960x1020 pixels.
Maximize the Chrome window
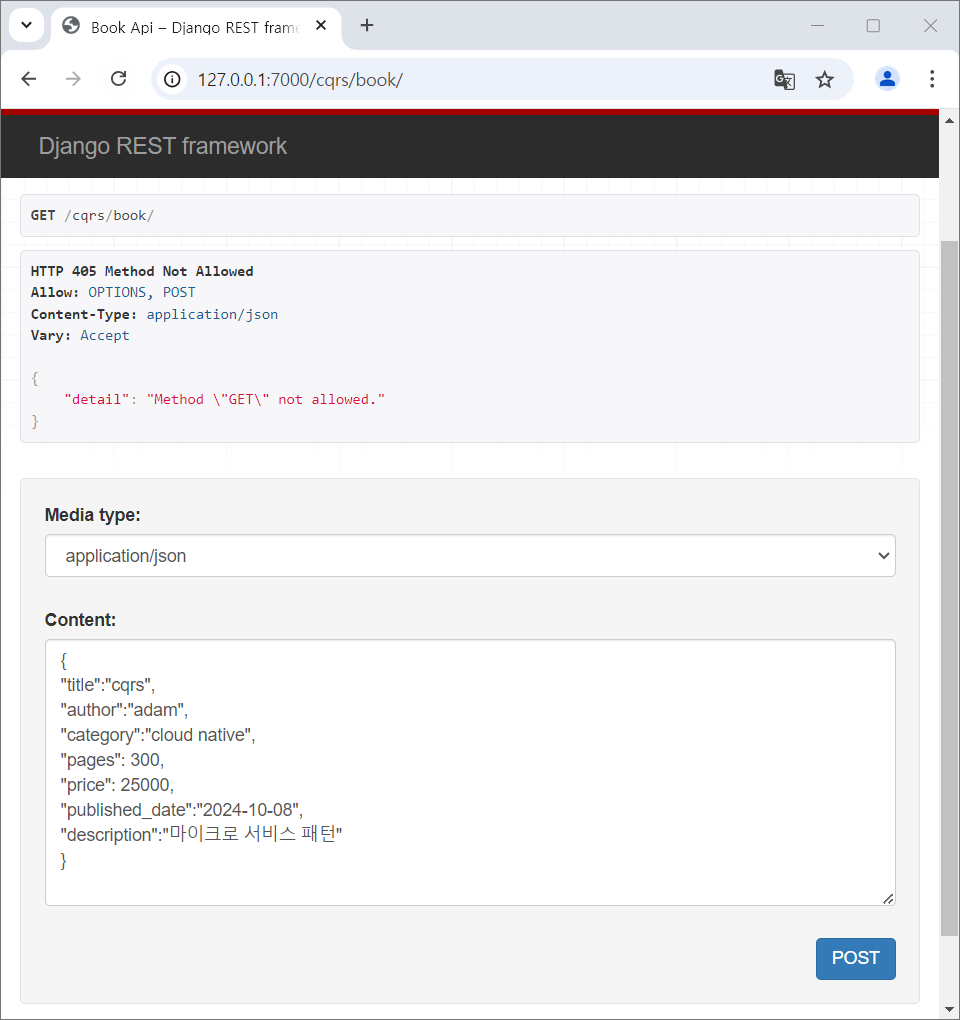pos(873,25)
